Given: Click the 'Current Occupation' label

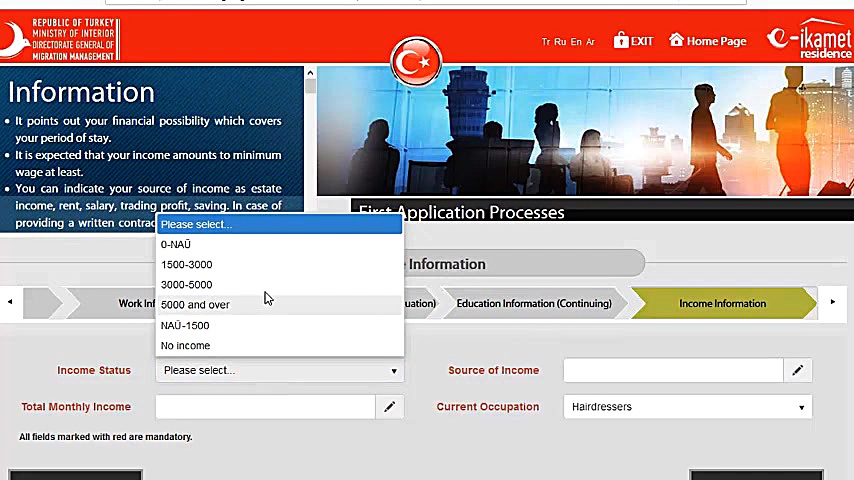Looking at the screenshot, I should pos(487,407).
